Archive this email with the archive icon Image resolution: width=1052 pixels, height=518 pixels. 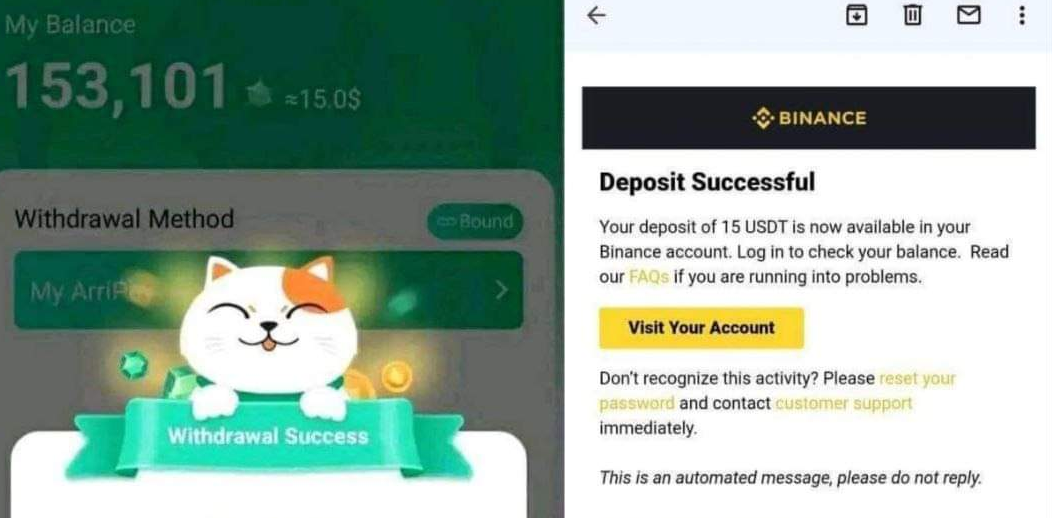point(855,15)
